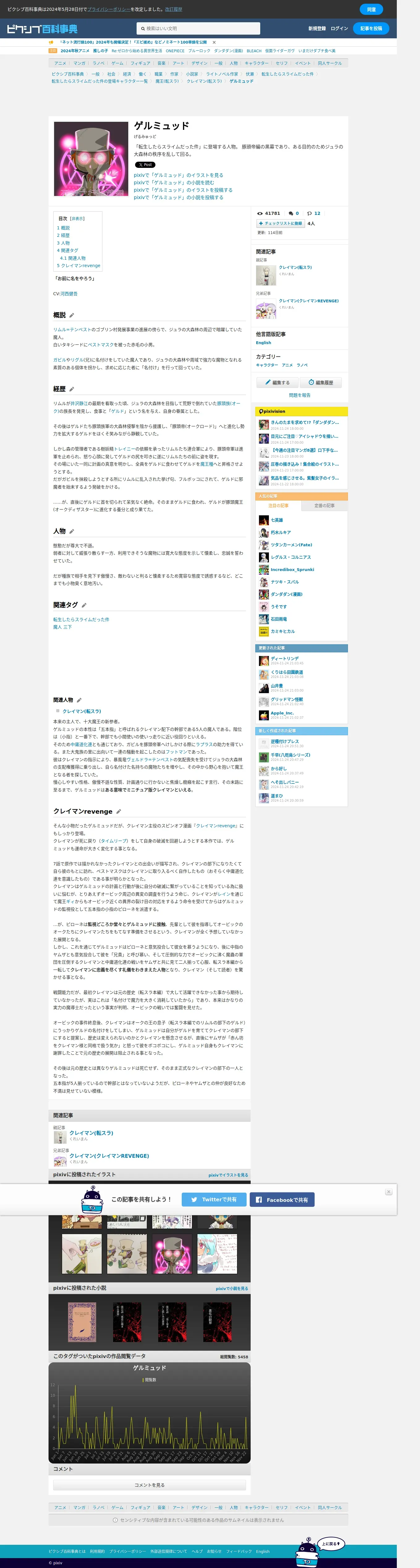
Task: Click チェックリストに登録 button
Action: tap(280, 224)
